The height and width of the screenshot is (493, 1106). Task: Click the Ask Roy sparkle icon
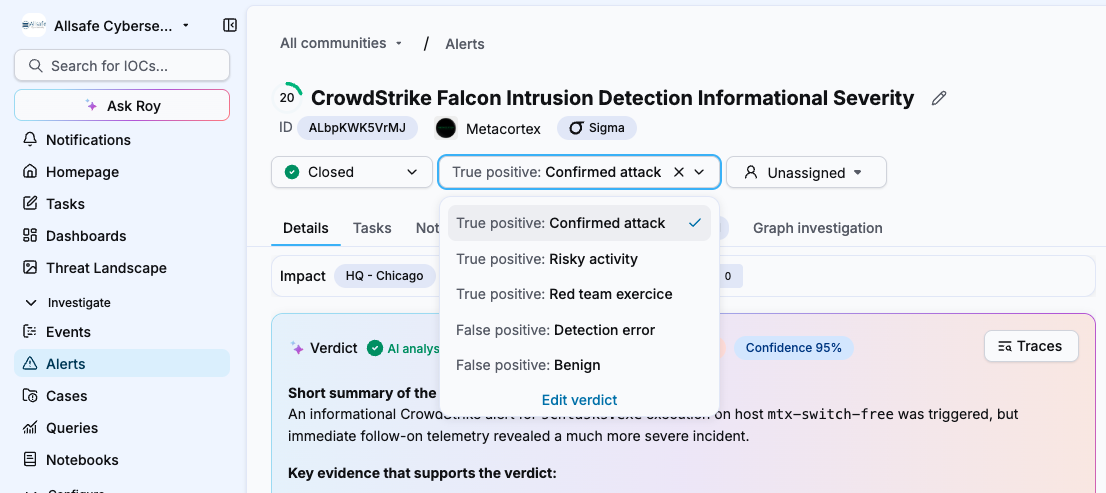[x=91, y=105]
